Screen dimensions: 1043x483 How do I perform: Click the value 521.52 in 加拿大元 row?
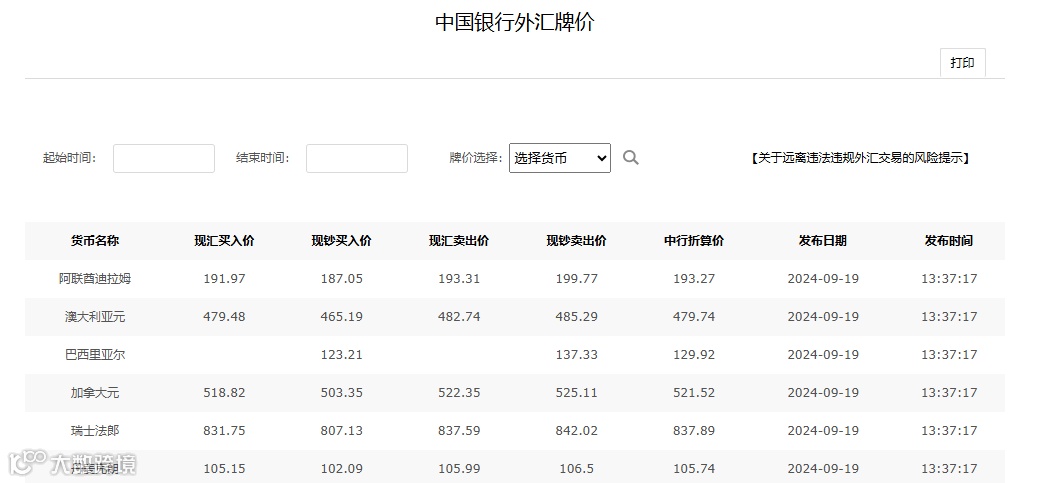[694, 393]
